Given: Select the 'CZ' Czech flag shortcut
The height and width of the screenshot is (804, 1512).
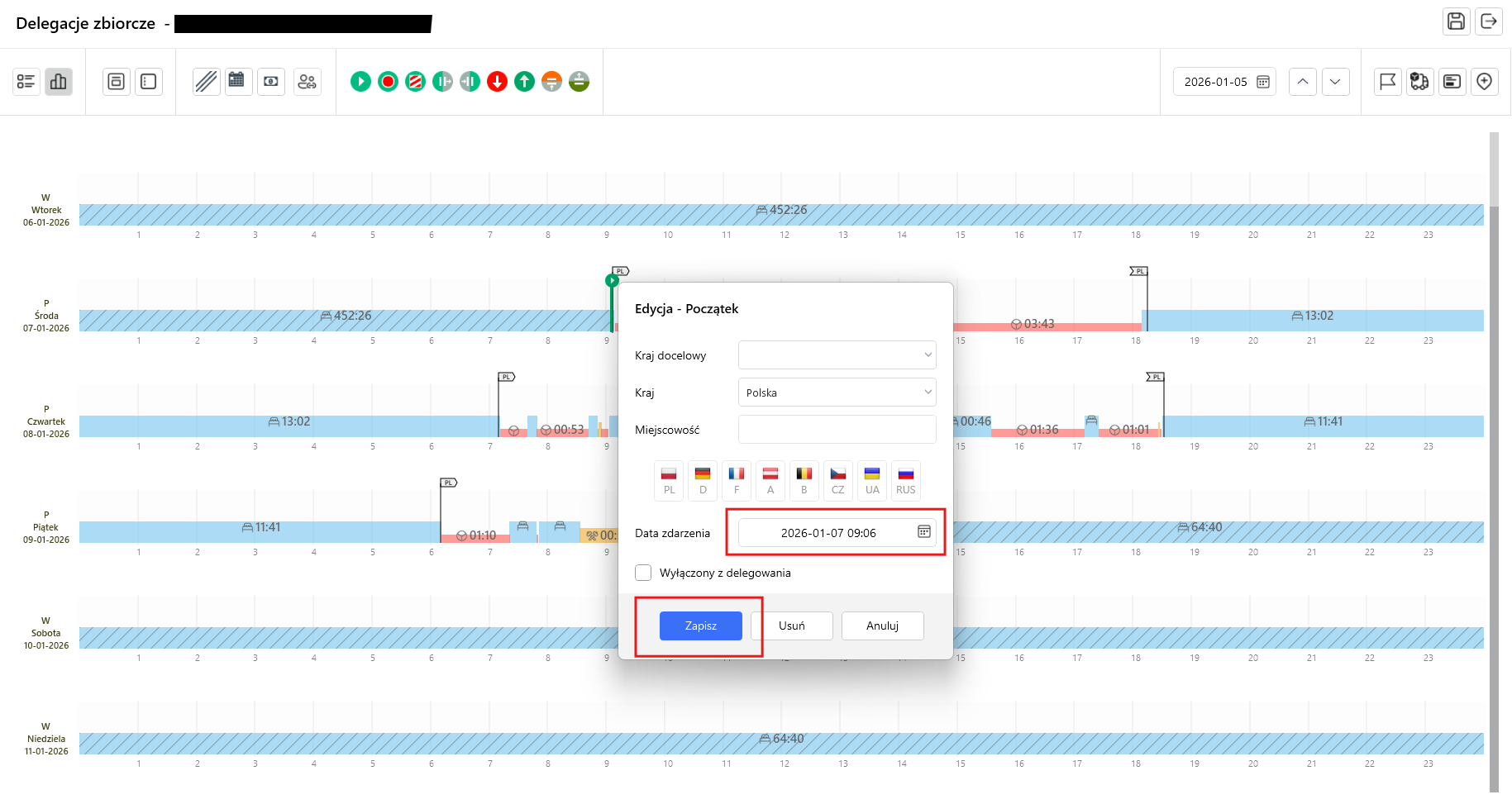Looking at the screenshot, I should click(x=837, y=480).
